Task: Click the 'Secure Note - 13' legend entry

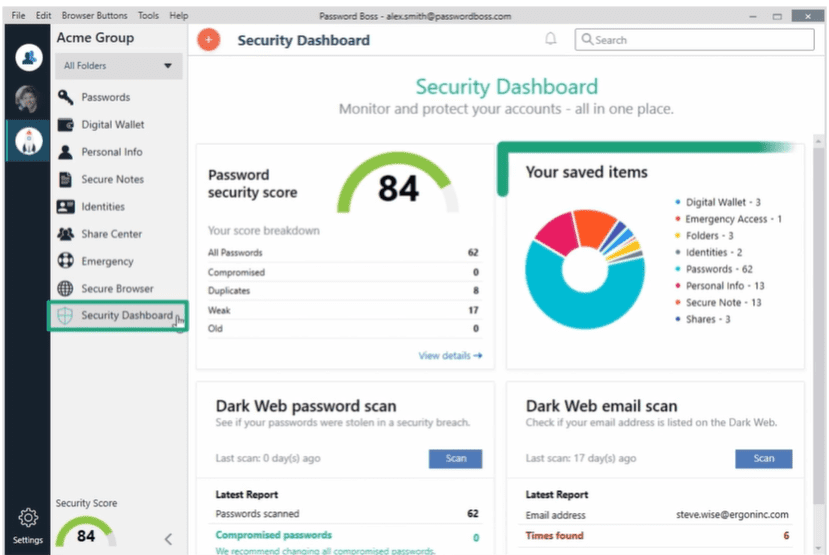Action: tap(718, 303)
